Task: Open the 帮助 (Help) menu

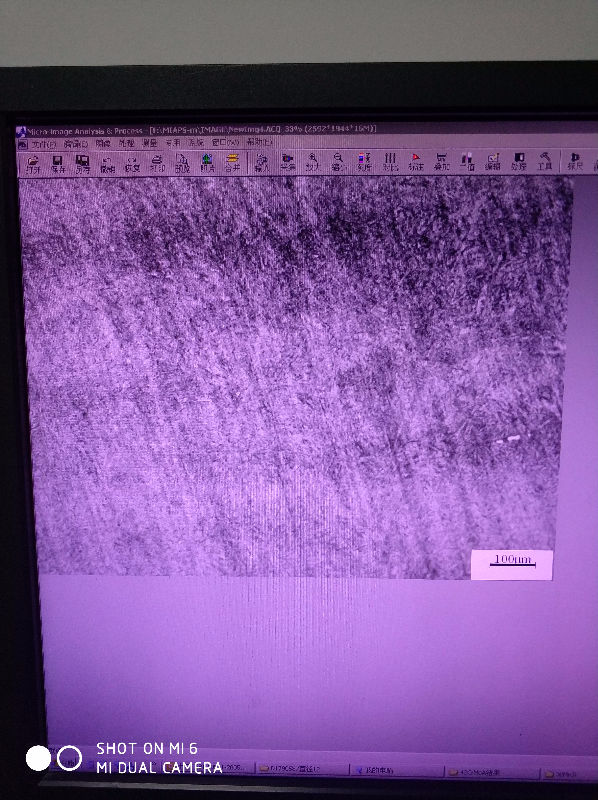Action: 259,142
